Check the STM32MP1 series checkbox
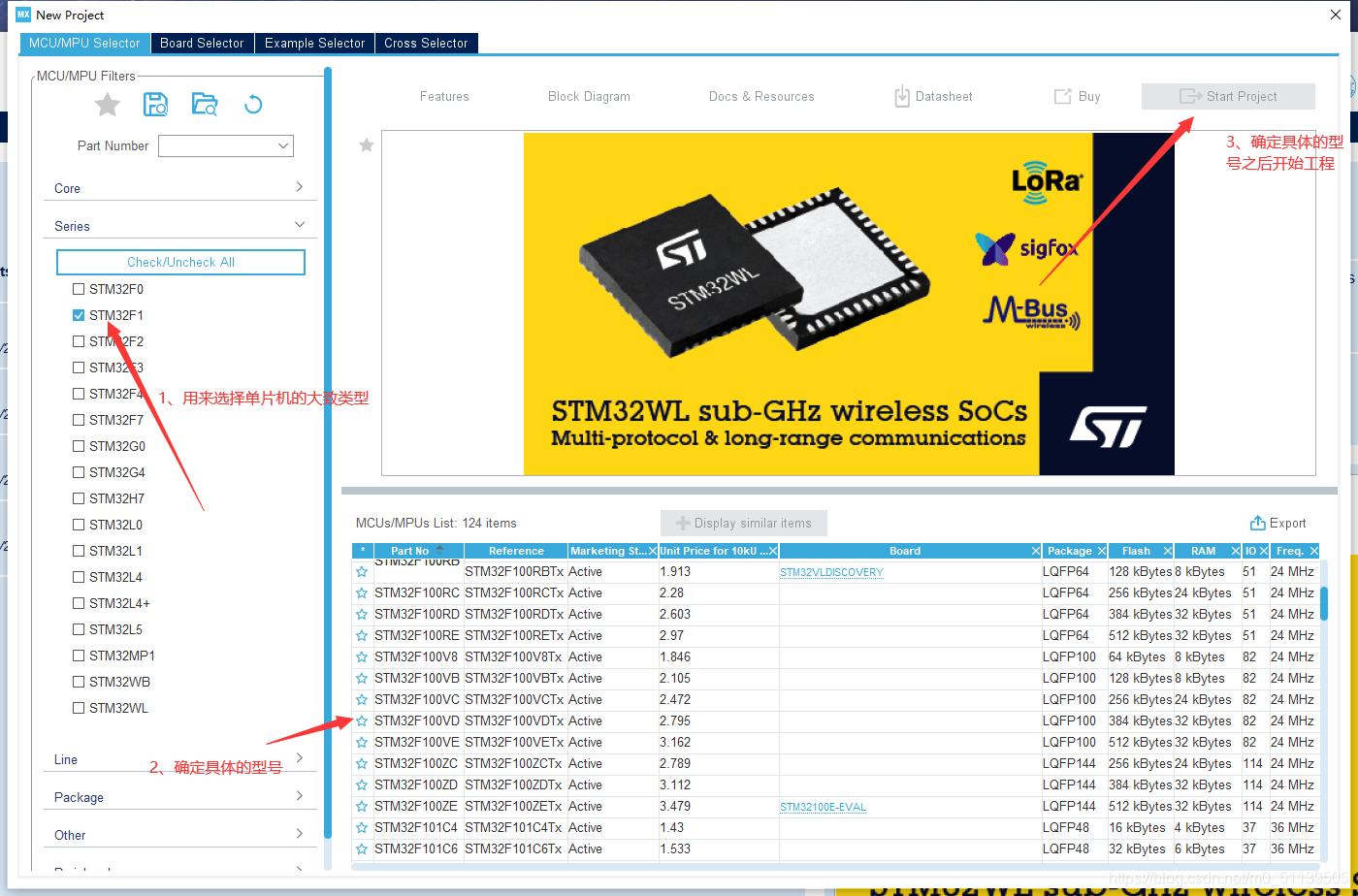This screenshot has width=1358, height=896. point(79,656)
